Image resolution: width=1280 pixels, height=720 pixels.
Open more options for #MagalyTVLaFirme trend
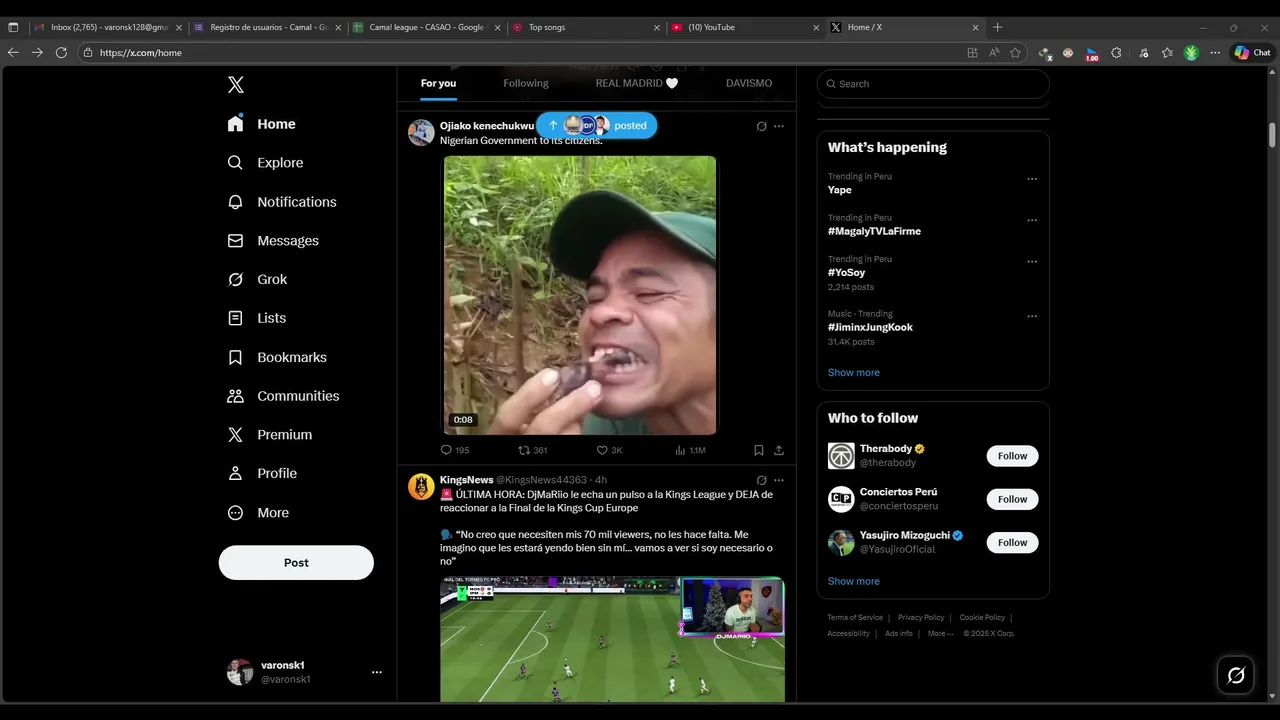[1032, 220]
